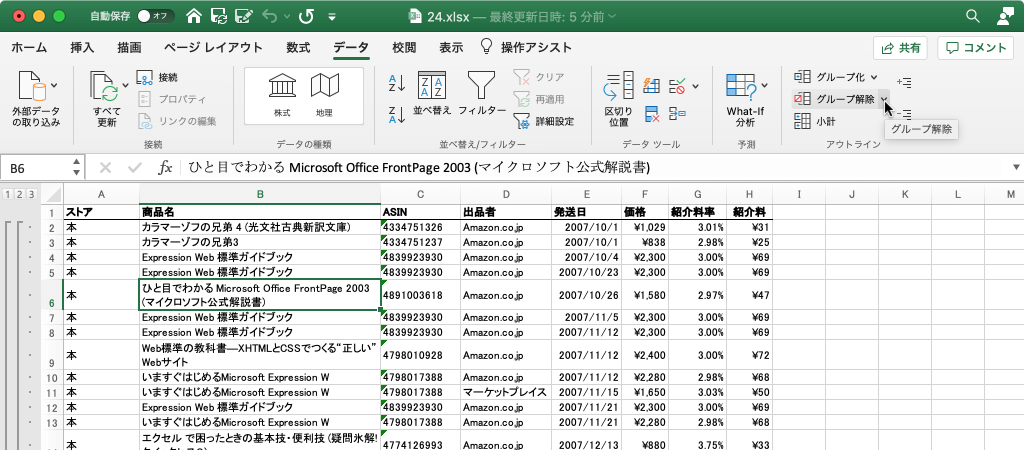
Task: Click the Name Box stepper arrows
Action: (77, 168)
